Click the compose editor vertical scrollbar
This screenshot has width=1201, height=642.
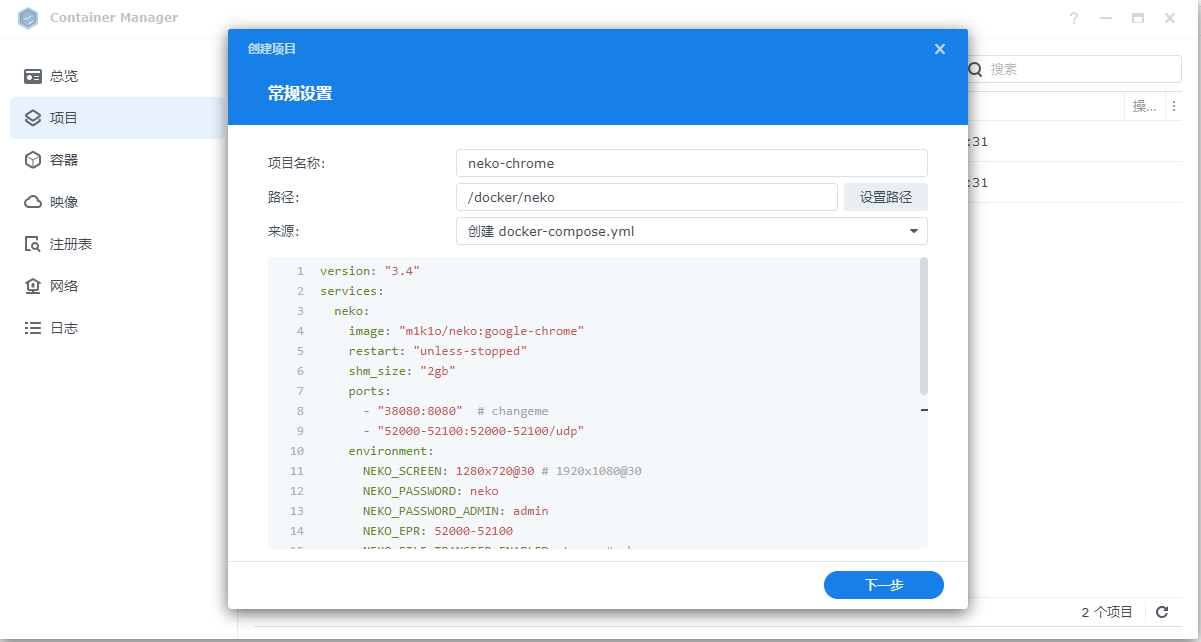(x=923, y=325)
